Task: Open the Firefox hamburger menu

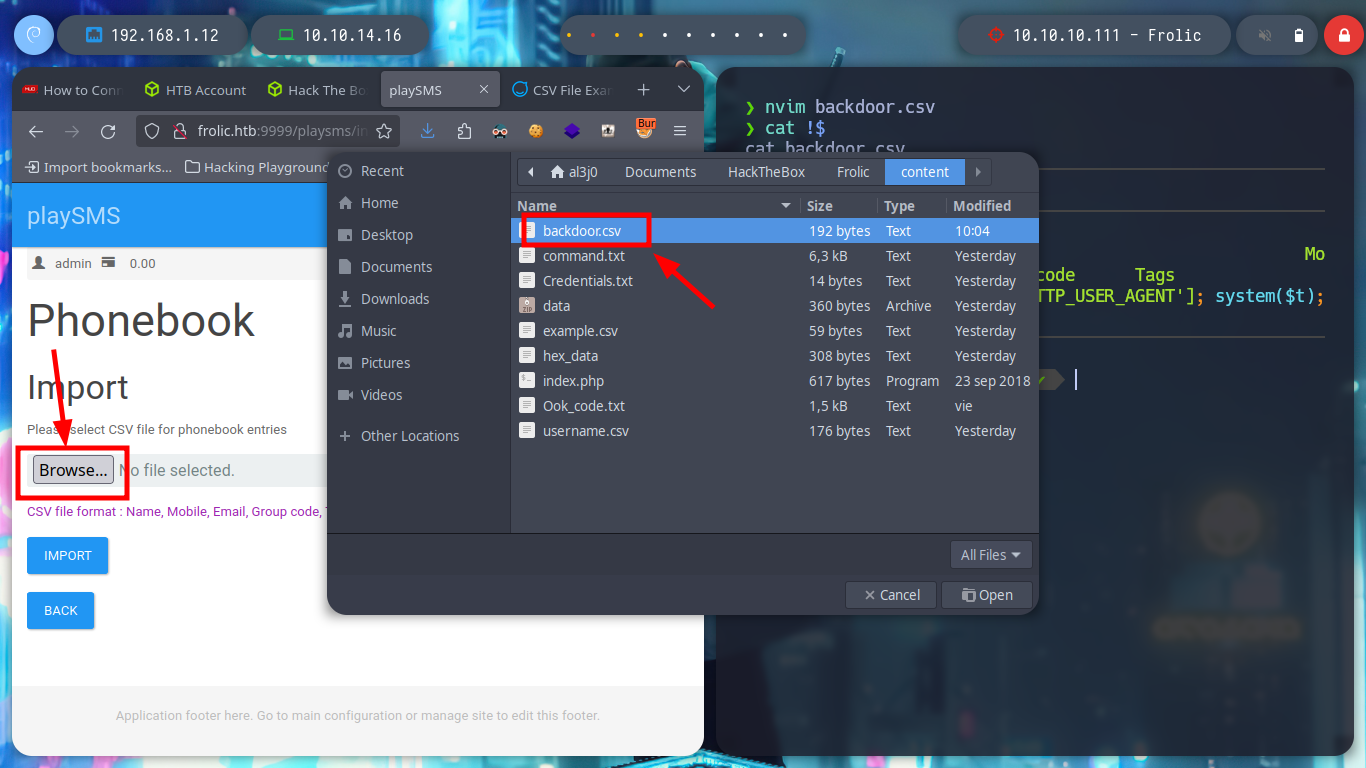Action: coord(680,131)
